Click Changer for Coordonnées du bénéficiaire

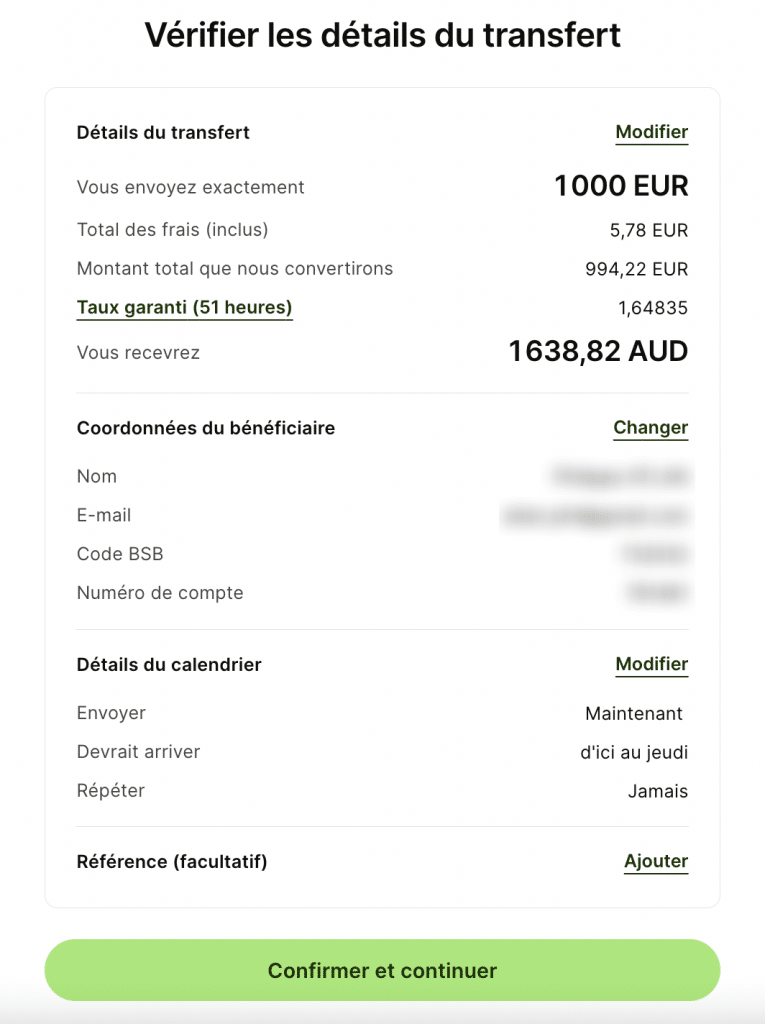pyautogui.click(x=650, y=428)
